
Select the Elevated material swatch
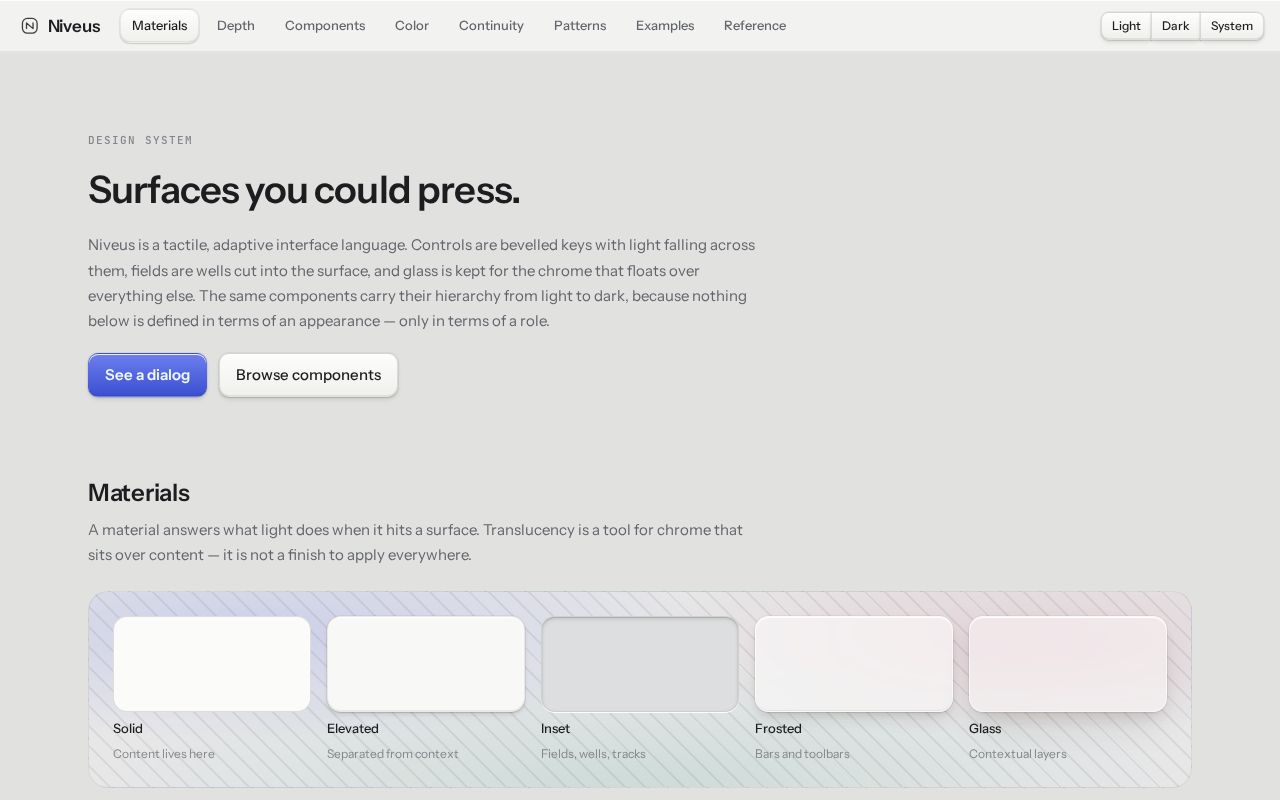[426, 664]
